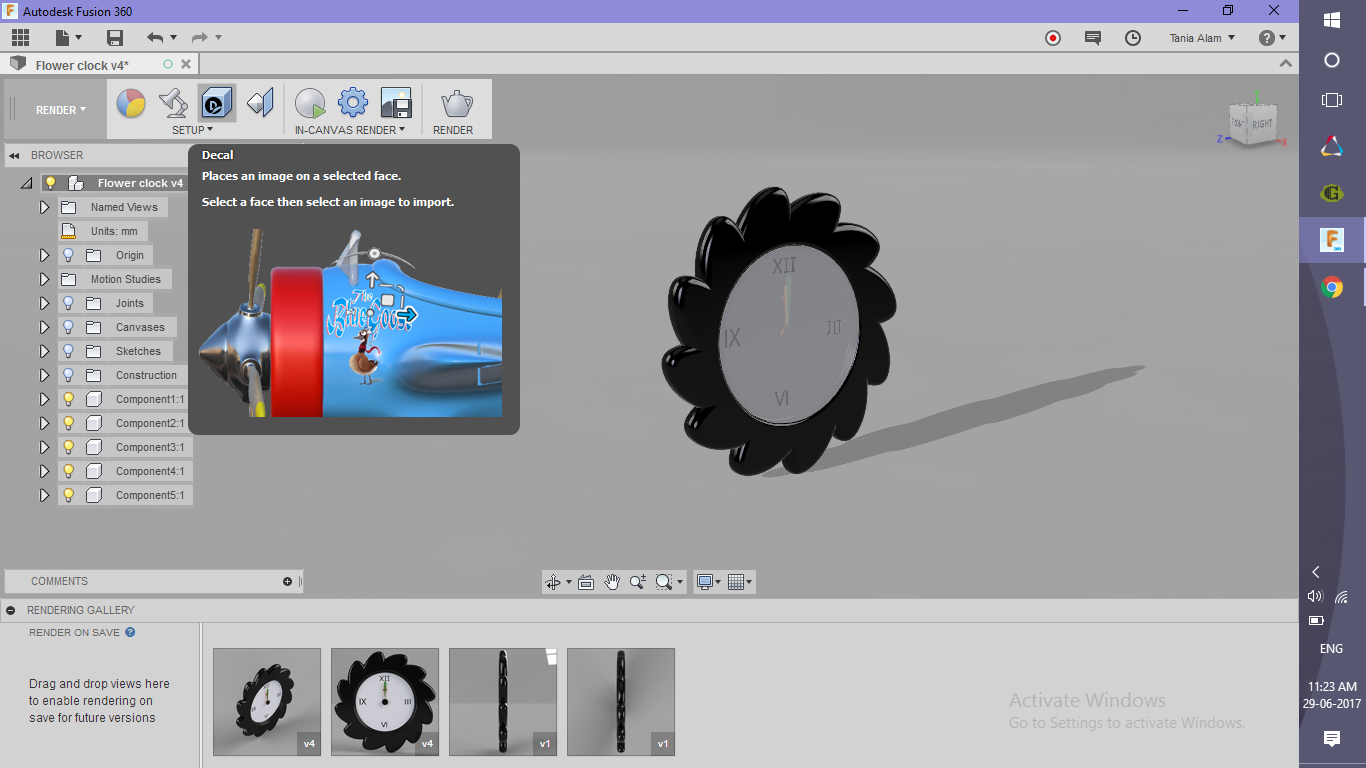Select Component2:1 in the browser
The image size is (1366, 768).
click(150, 423)
